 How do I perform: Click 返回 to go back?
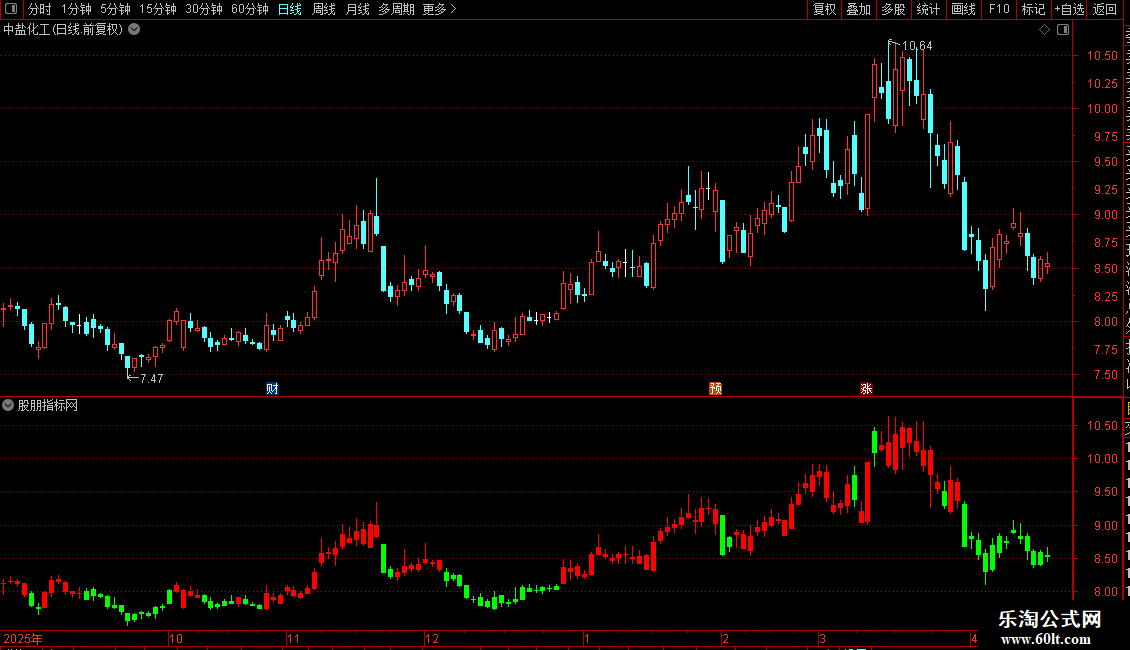pos(1104,9)
